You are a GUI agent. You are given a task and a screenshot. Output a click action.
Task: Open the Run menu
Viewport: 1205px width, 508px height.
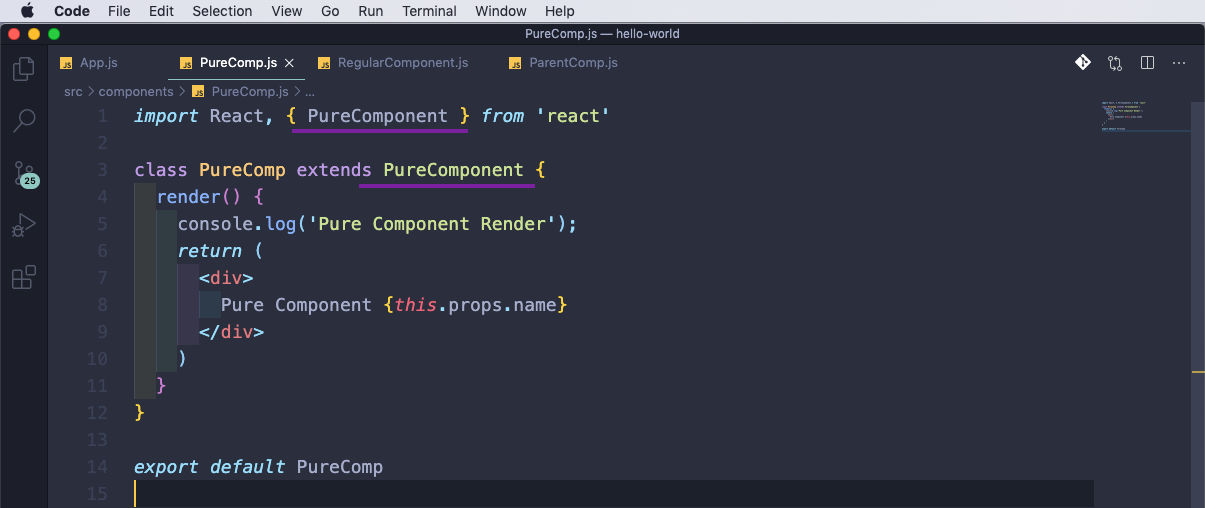pos(370,11)
